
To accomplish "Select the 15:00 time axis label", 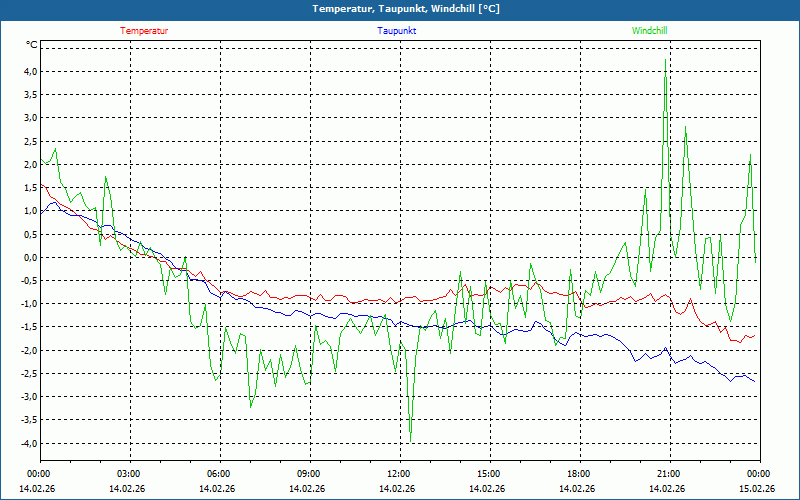I will click(x=488, y=473).
